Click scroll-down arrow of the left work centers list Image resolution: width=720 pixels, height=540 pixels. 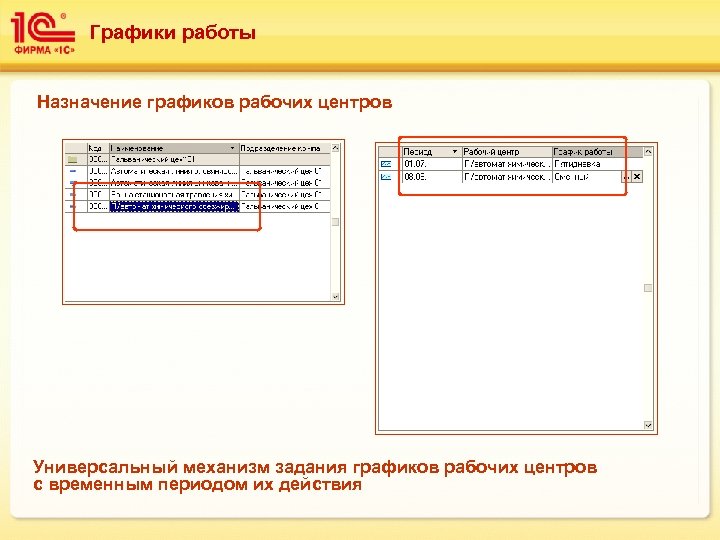pos(335,297)
